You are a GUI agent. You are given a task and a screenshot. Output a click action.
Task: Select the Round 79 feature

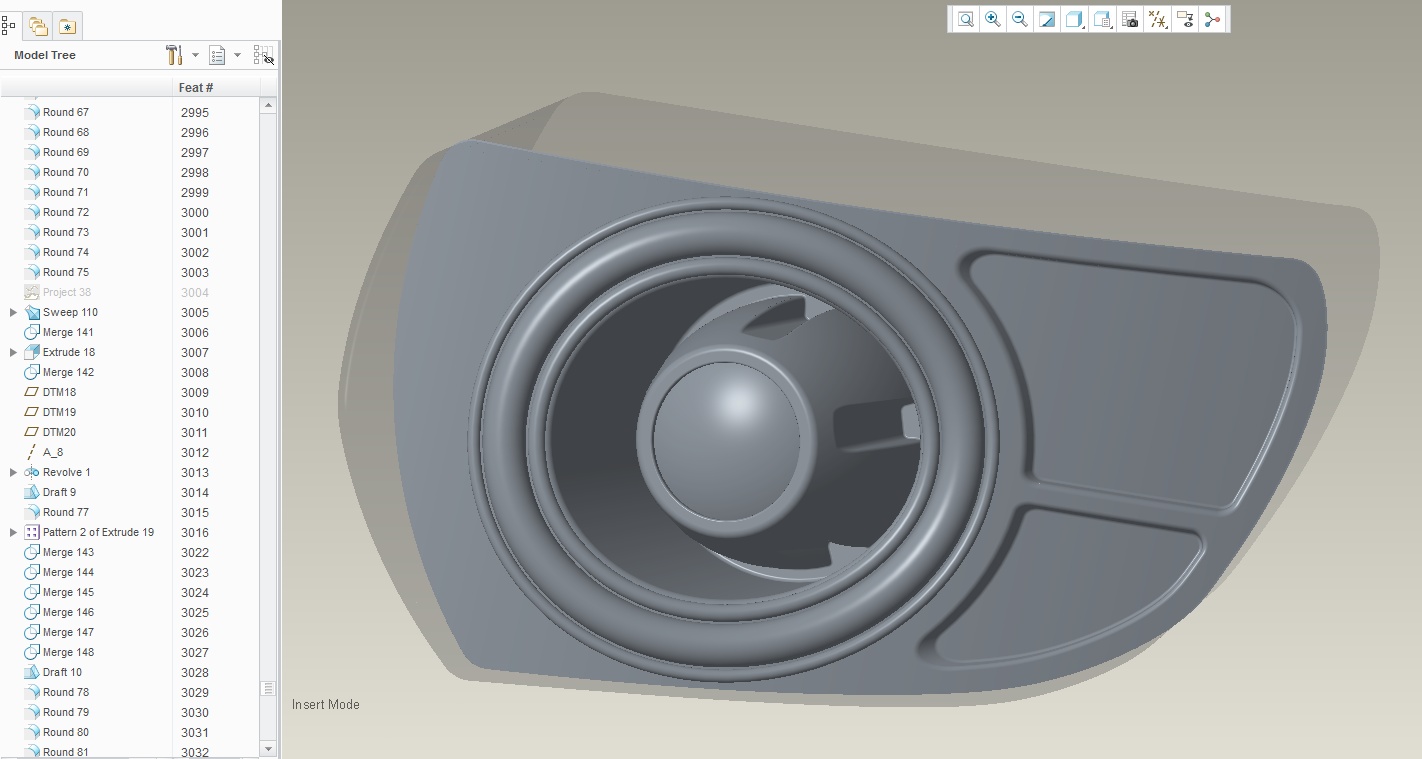pyautogui.click(x=65, y=712)
